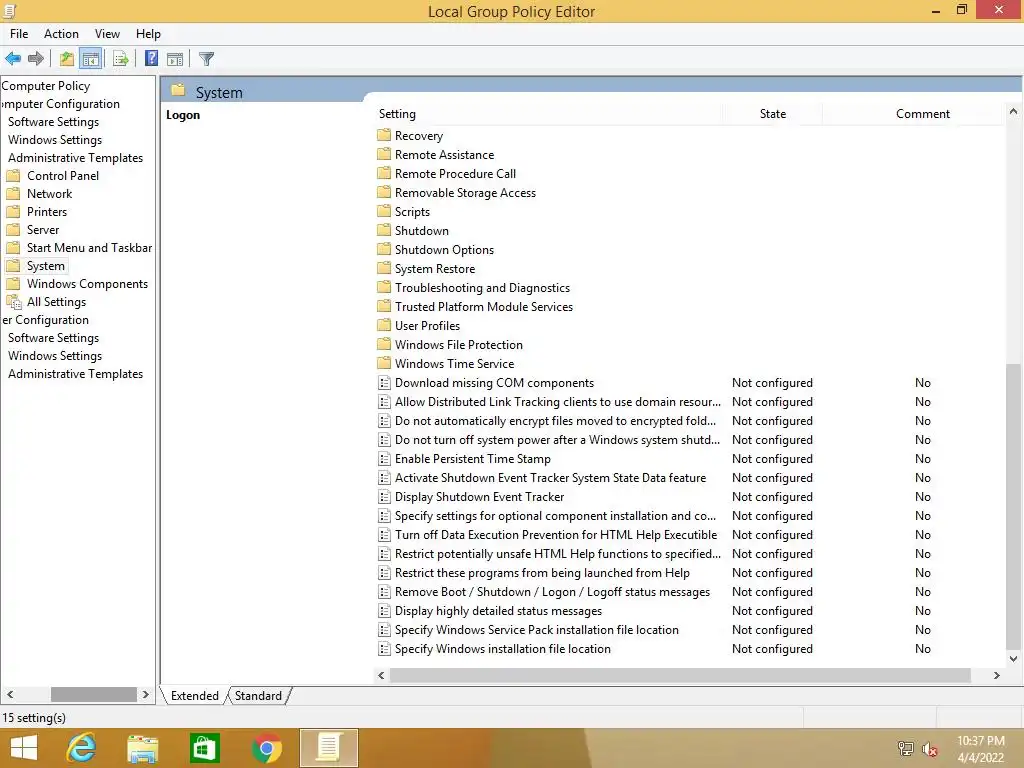The image size is (1024, 768).
Task: Open the Windows Start button
Action: (x=24, y=748)
